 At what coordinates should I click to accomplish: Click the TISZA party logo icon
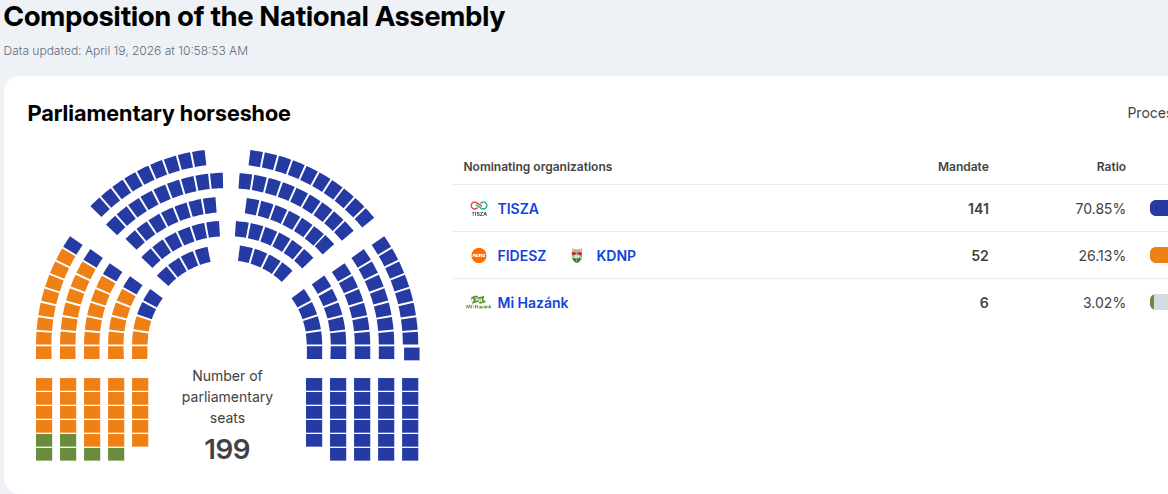(479, 209)
